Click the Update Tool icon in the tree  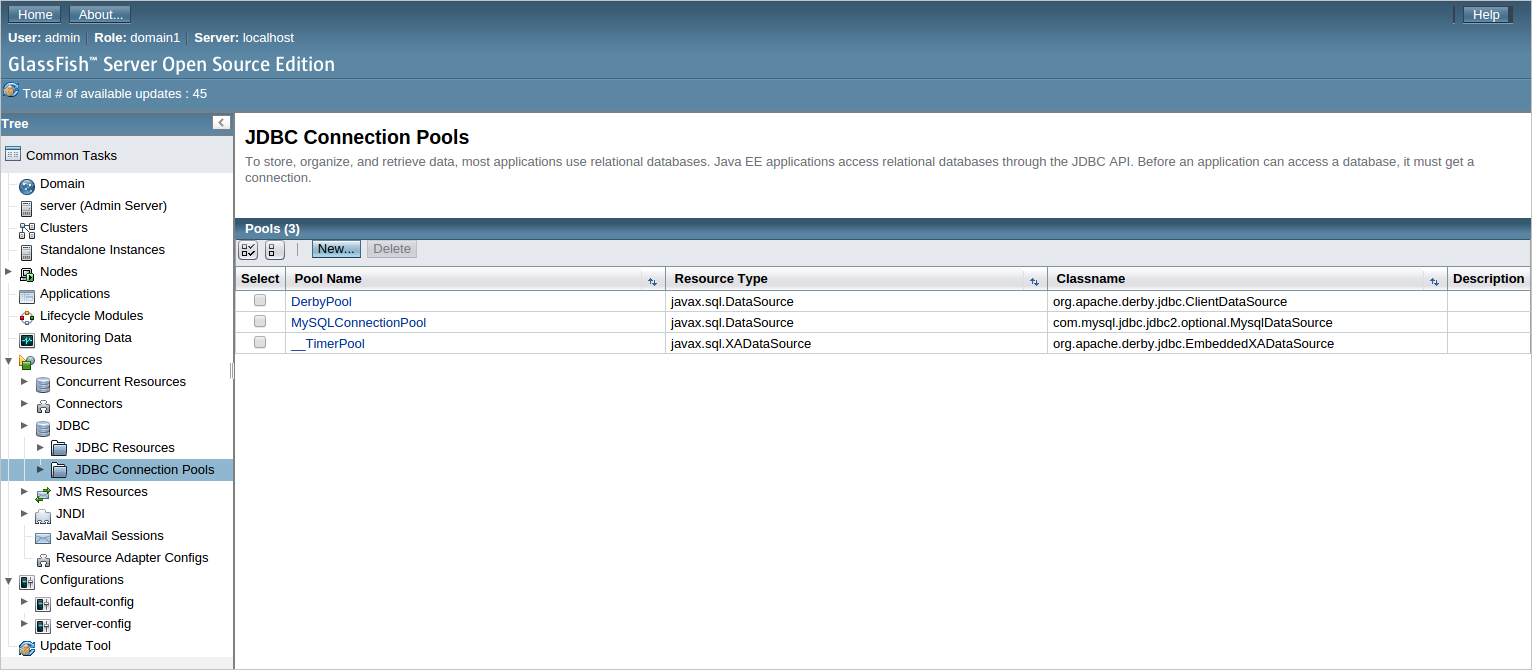click(x=27, y=648)
